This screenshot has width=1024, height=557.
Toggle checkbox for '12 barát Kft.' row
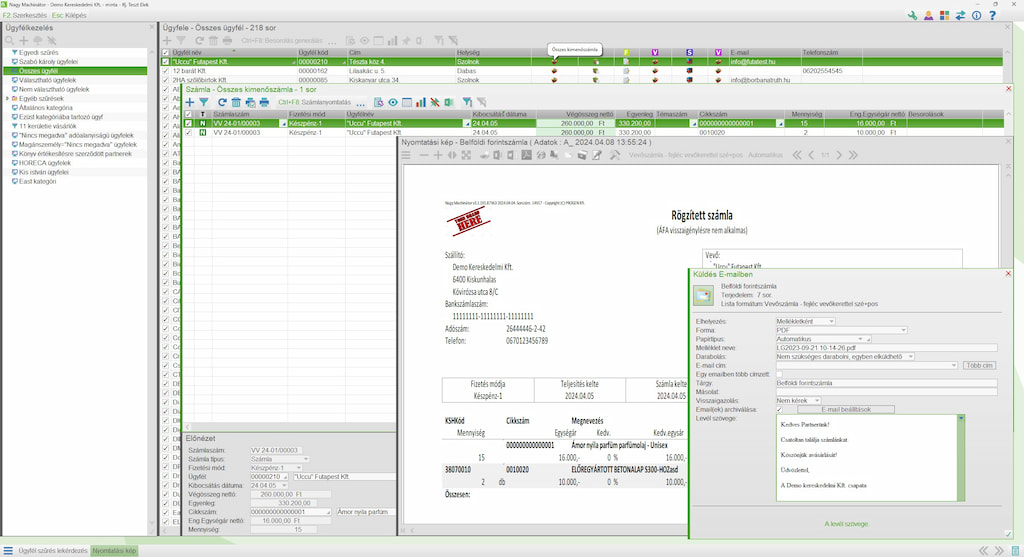pyautogui.click(x=166, y=71)
